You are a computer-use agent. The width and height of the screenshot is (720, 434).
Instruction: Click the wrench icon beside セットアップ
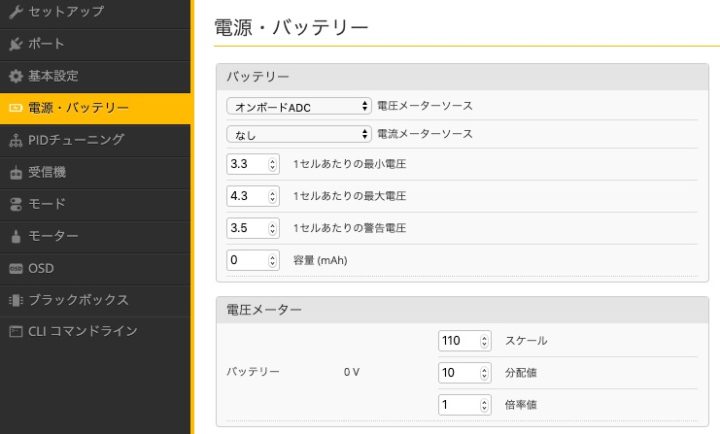click(15, 12)
